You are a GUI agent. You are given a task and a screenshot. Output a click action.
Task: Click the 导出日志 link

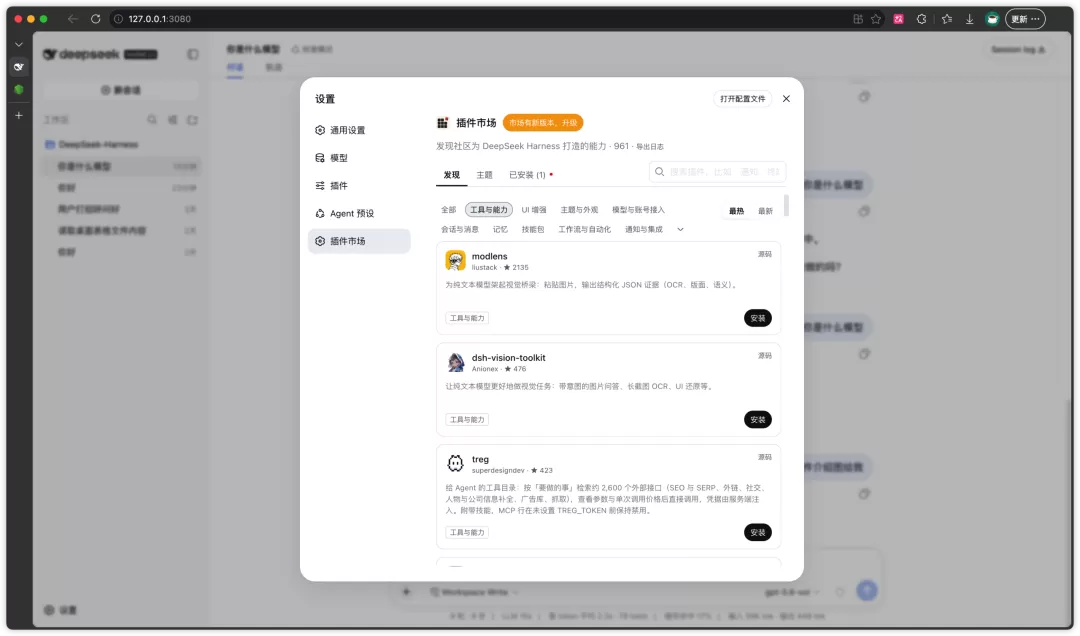point(650,147)
